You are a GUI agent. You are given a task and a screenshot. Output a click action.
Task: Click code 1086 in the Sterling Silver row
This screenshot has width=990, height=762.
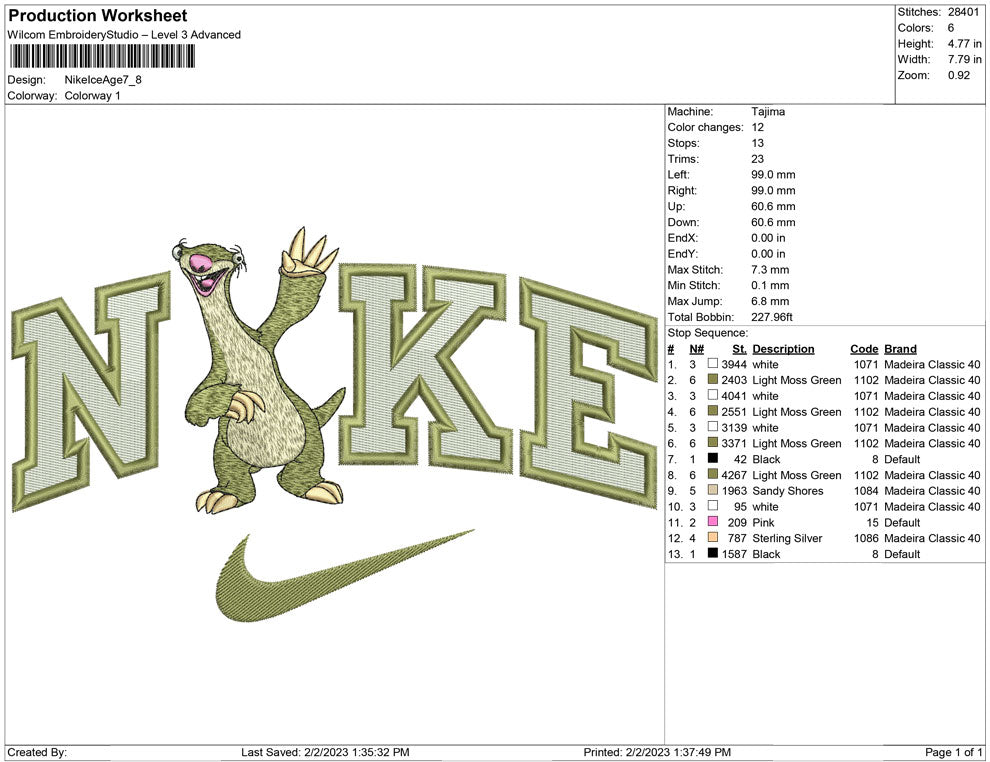point(866,538)
